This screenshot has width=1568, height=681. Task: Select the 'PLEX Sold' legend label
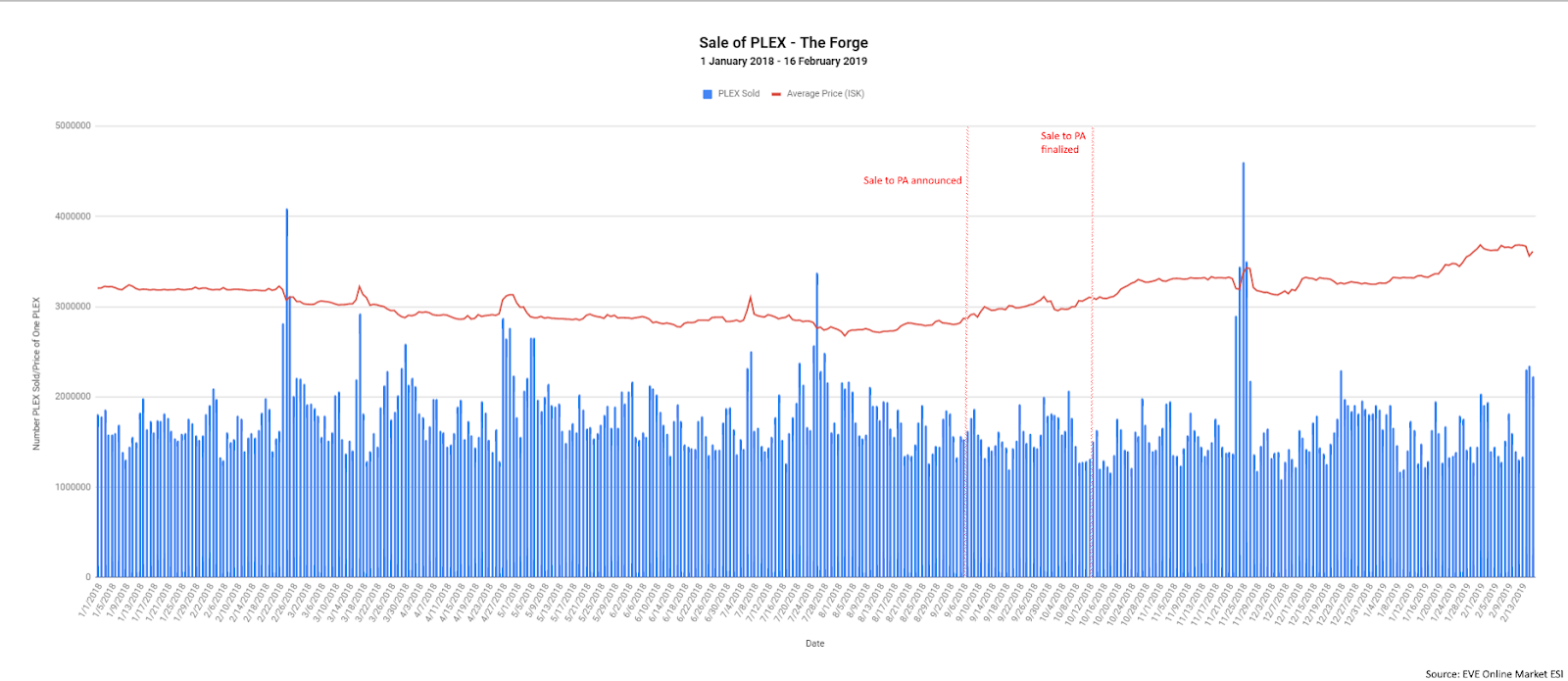point(739,94)
